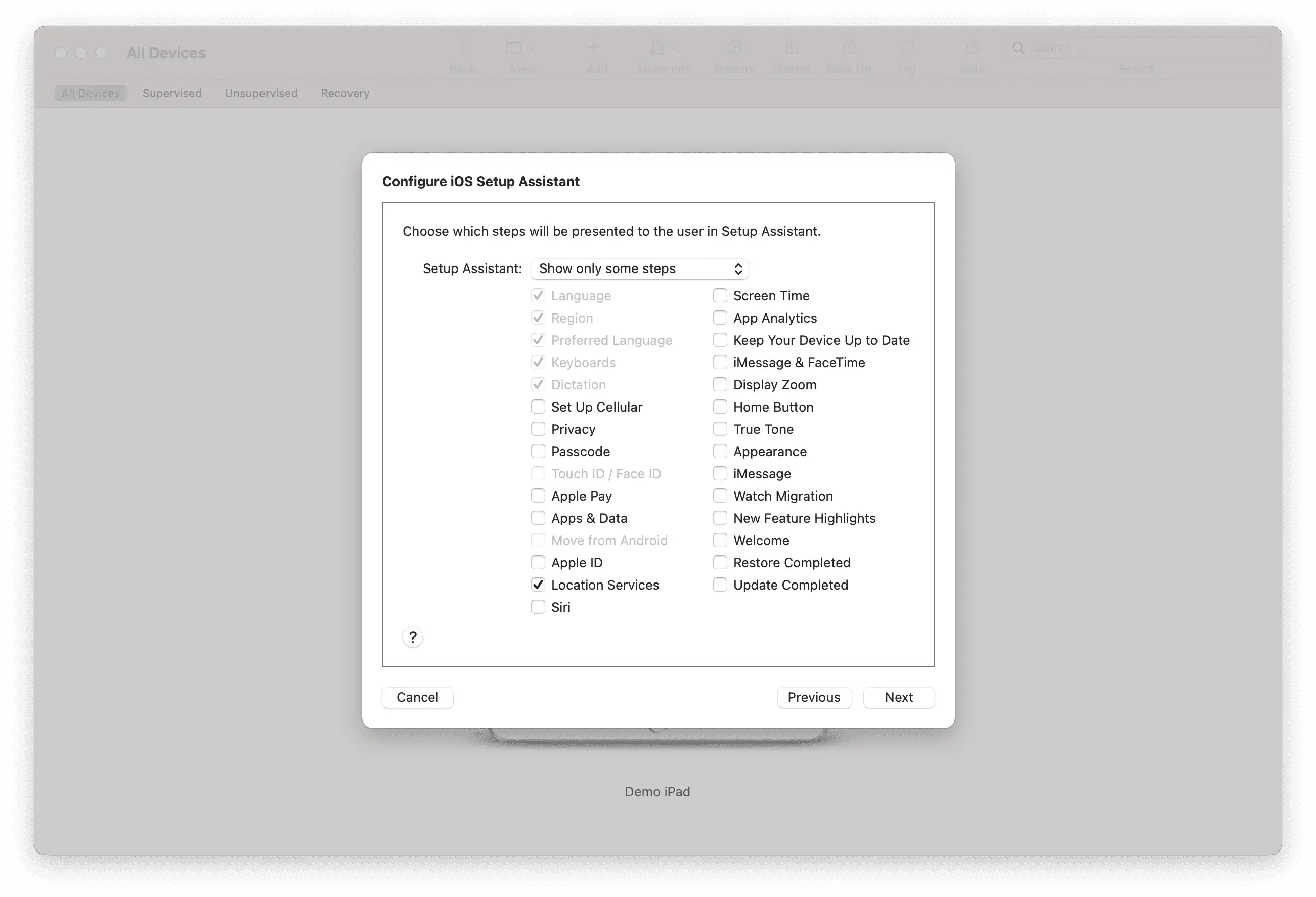Enable the standalone iMessage checkbox

point(720,473)
